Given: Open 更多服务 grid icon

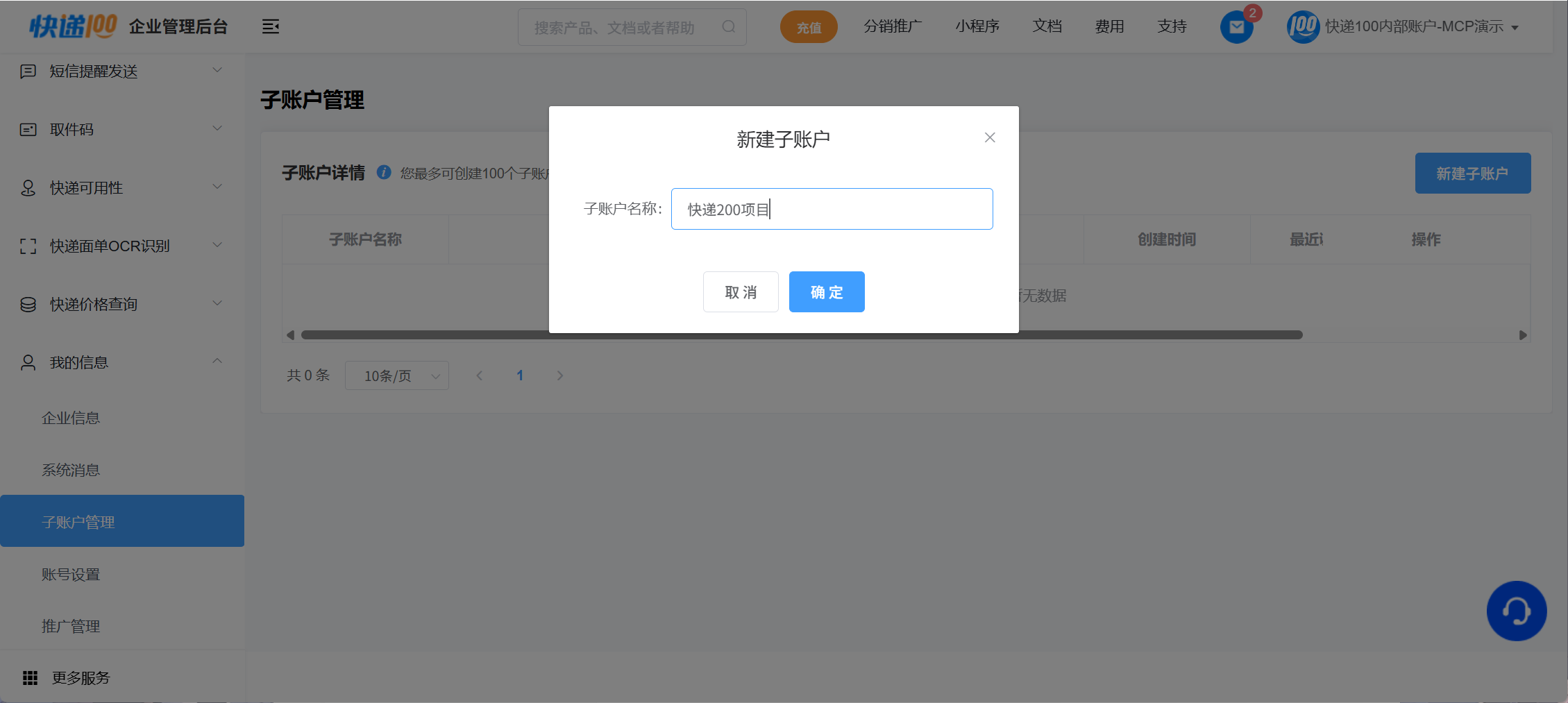Looking at the screenshot, I should point(30,678).
